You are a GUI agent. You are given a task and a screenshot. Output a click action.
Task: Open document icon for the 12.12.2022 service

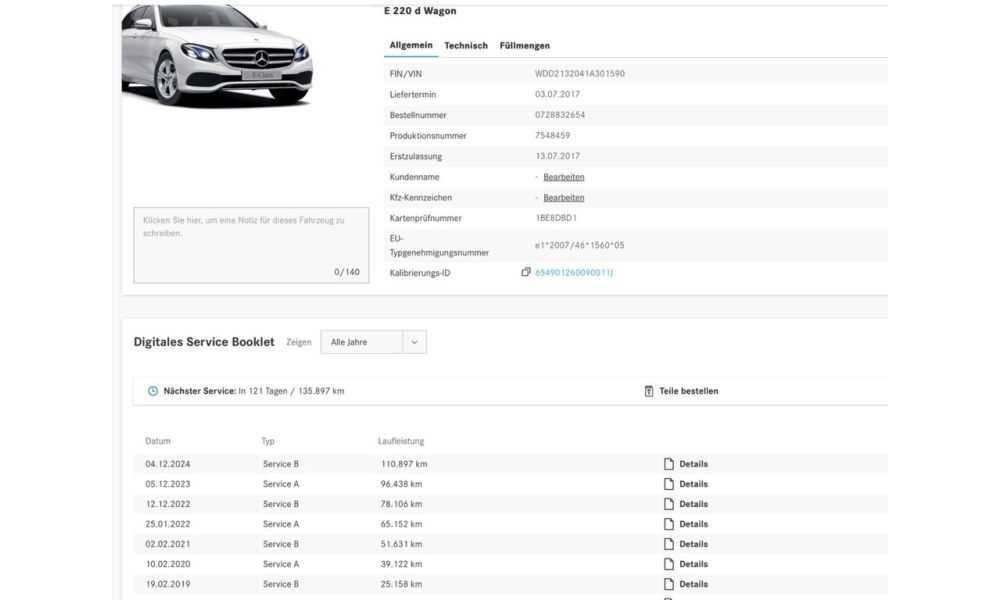click(x=668, y=504)
